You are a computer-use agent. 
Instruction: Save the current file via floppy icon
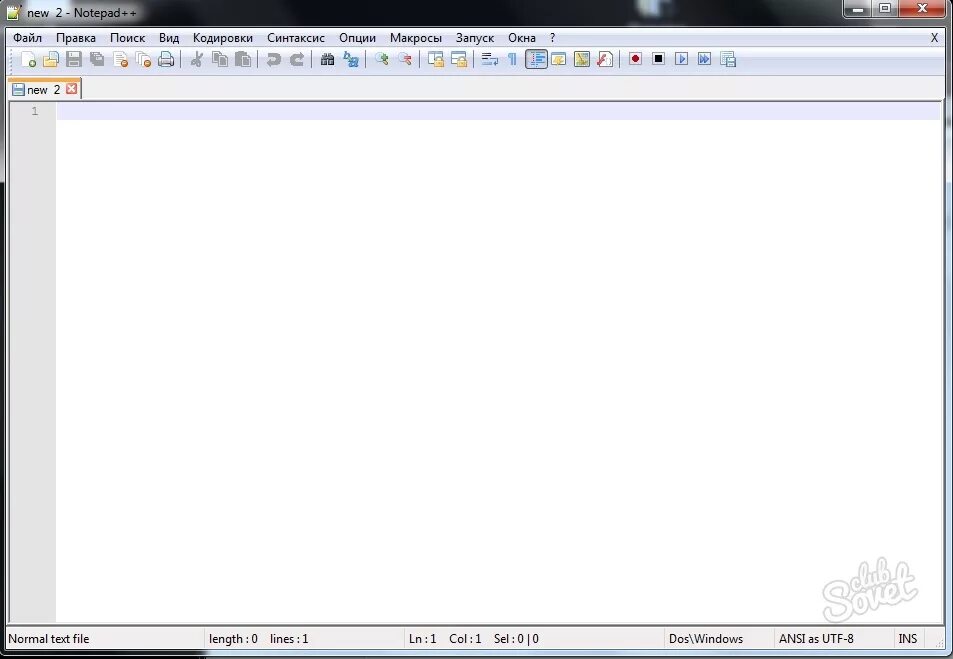tap(74, 59)
